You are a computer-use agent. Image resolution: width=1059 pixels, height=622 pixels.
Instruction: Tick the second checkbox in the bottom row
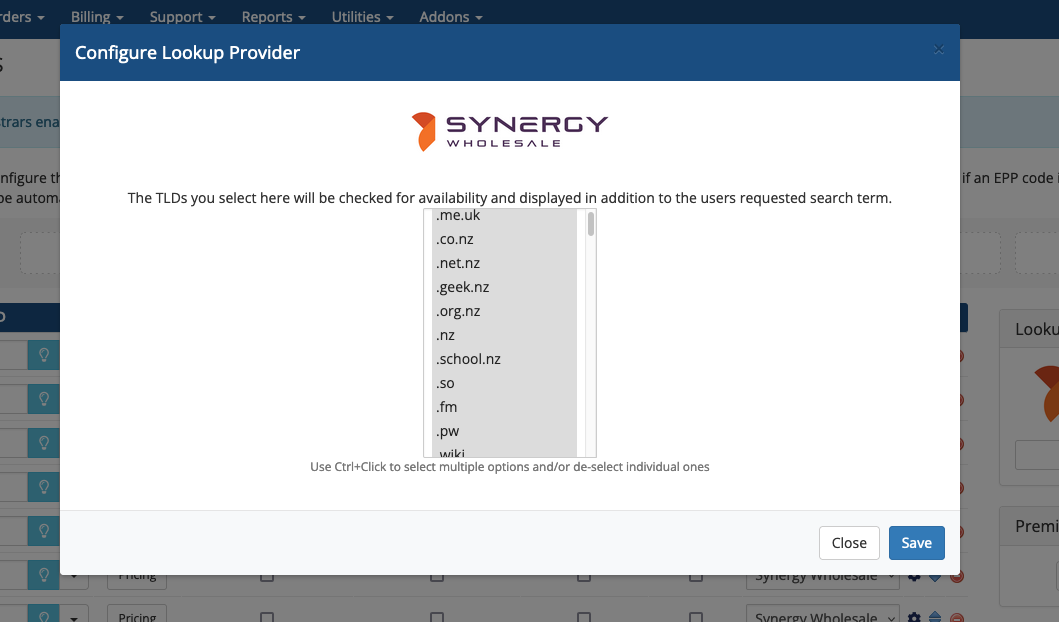coord(437,617)
